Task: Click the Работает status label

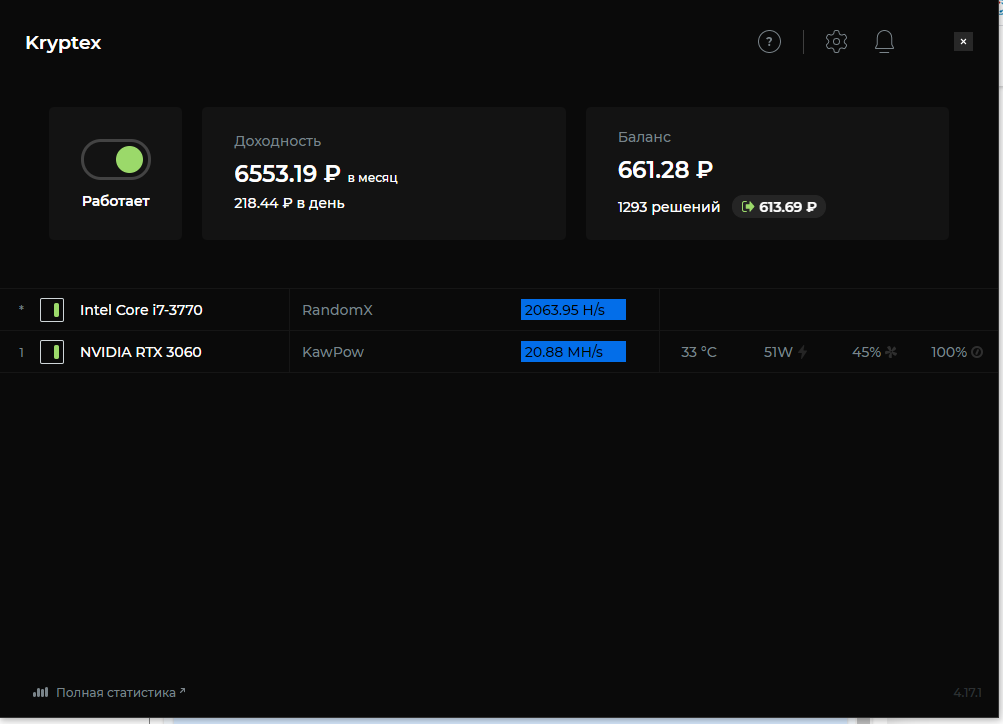Action: pos(116,201)
